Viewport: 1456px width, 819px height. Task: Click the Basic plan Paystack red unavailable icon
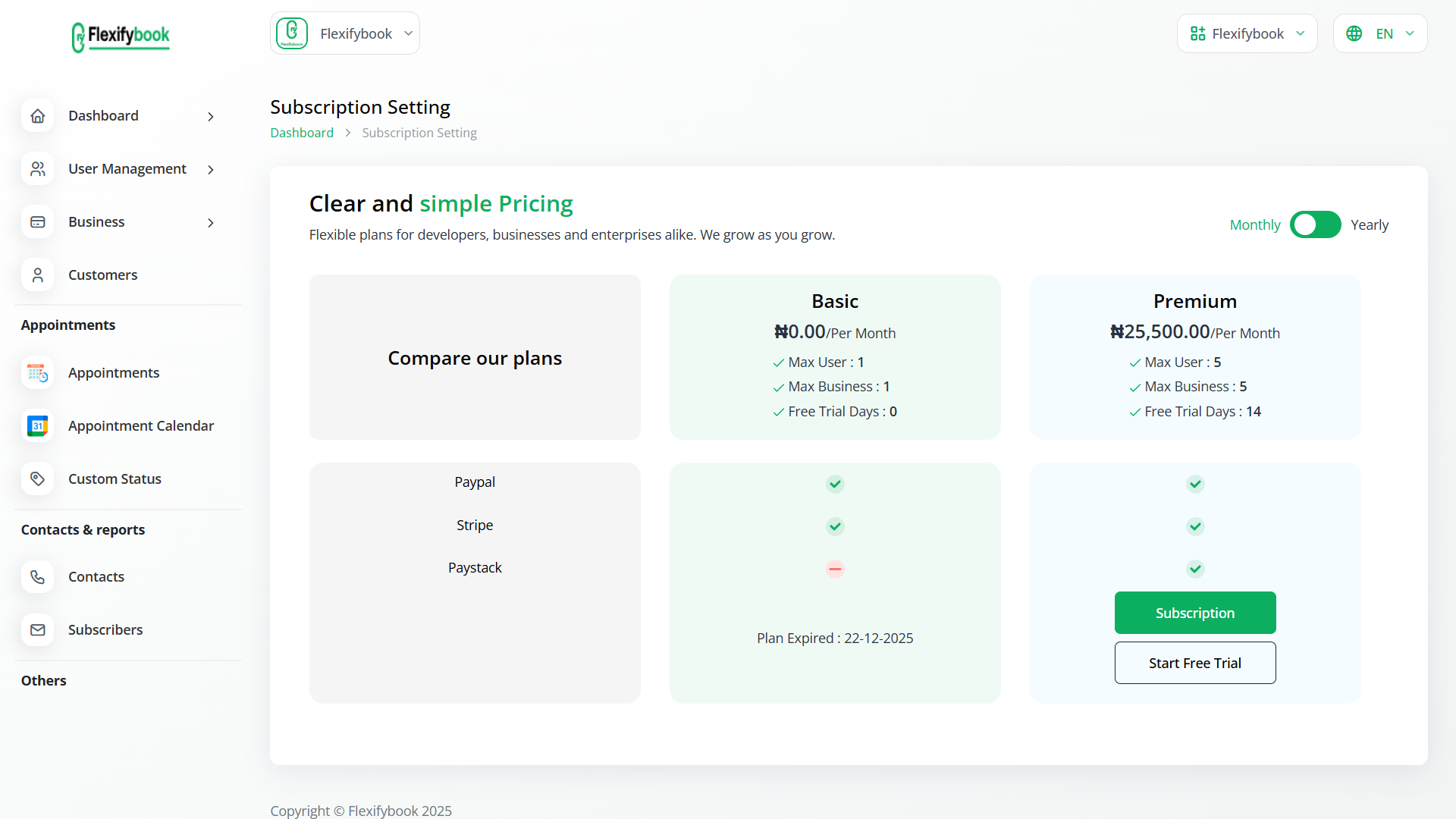coord(835,569)
